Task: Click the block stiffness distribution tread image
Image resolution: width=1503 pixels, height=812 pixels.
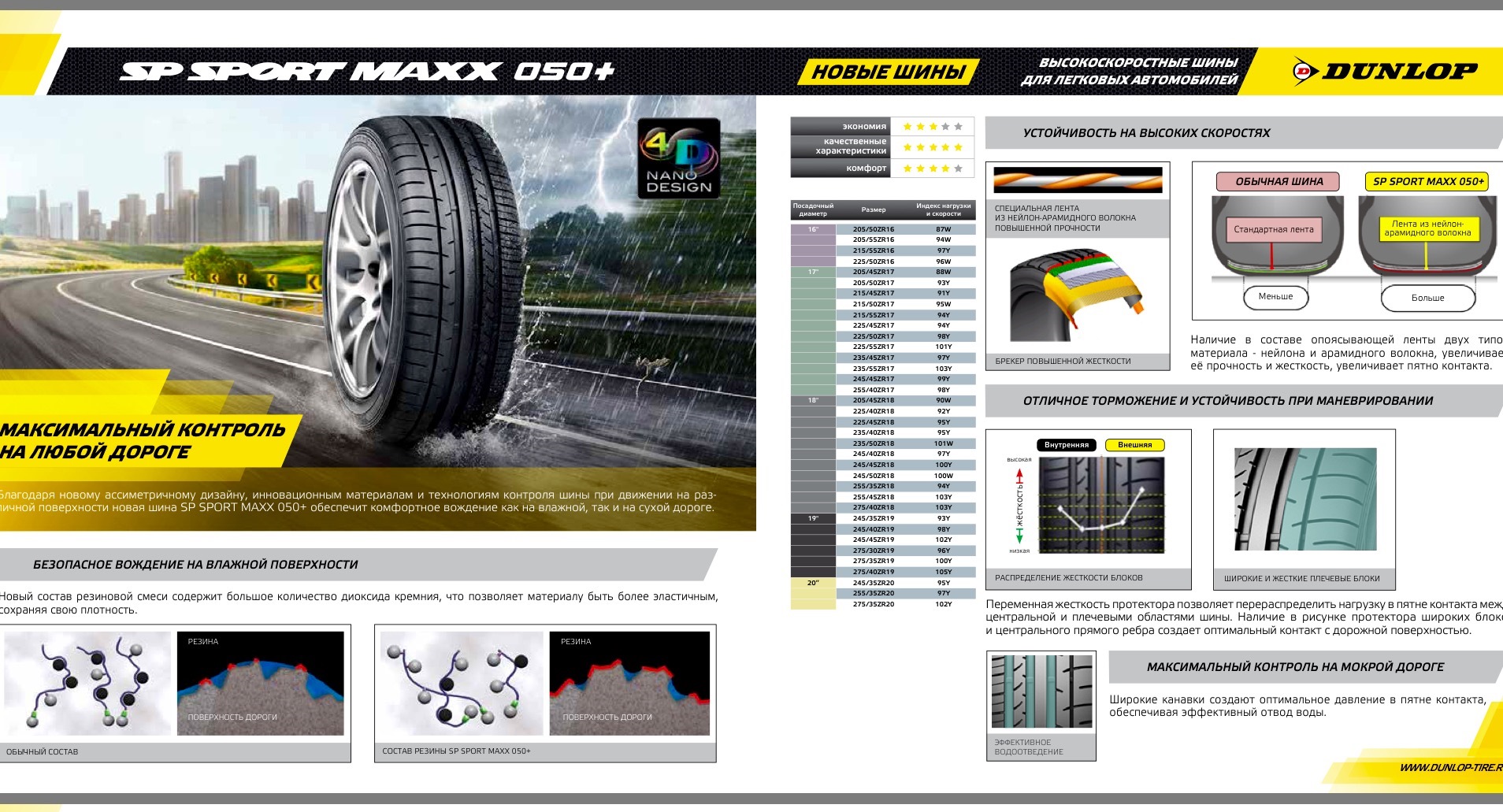Action: point(1101,505)
